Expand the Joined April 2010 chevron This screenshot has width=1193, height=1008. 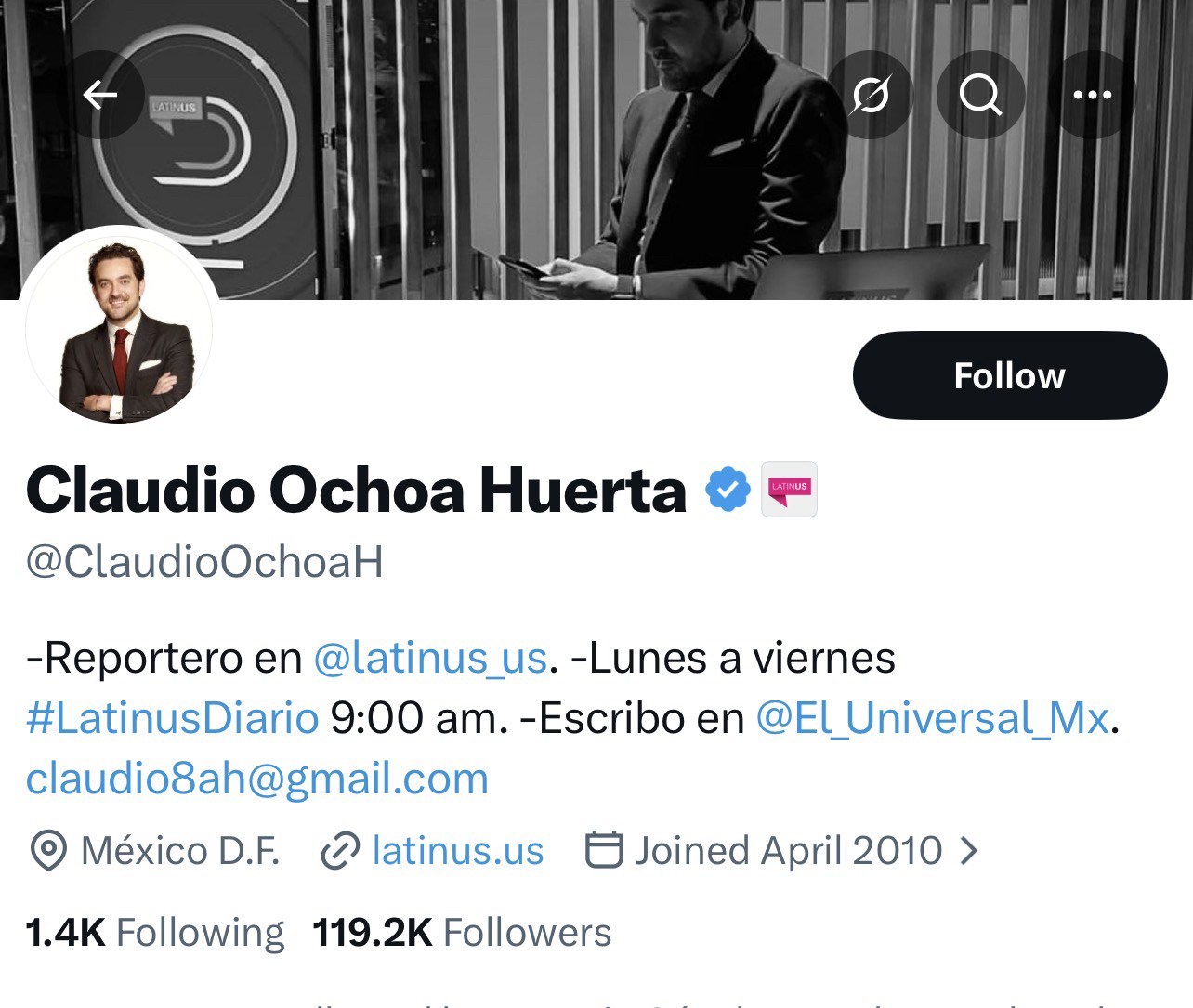pyautogui.click(x=969, y=850)
